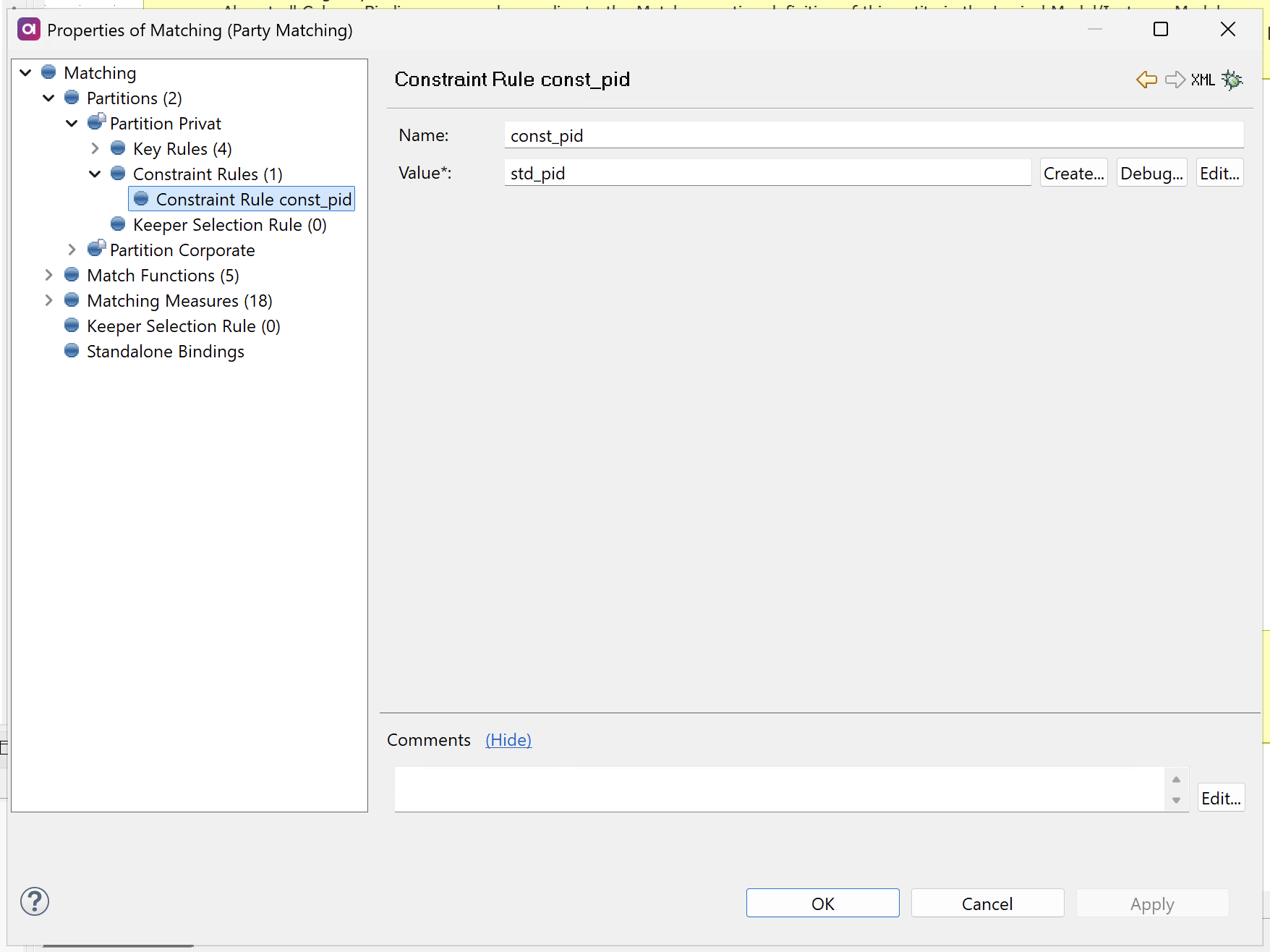1270x952 pixels.
Task: Click the bug debug icon in the header
Action: [1232, 80]
